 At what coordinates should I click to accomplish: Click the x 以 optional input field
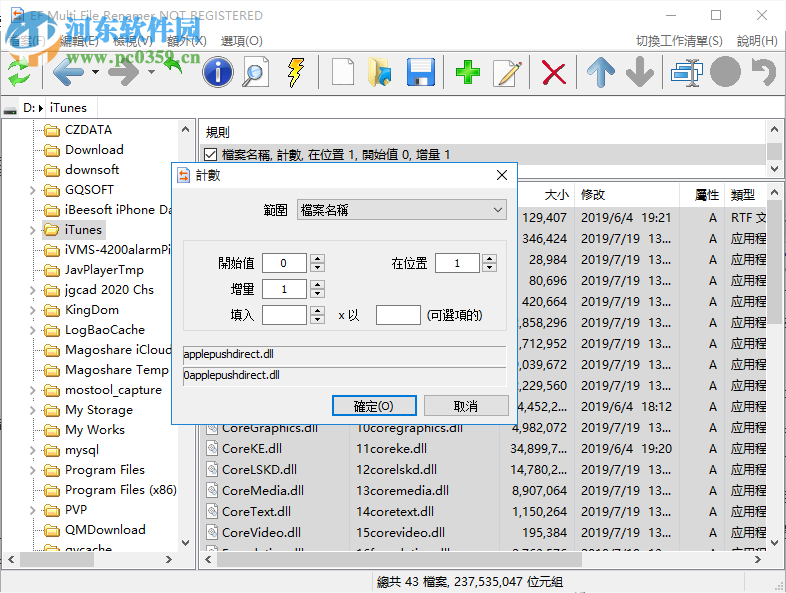[x=398, y=315]
